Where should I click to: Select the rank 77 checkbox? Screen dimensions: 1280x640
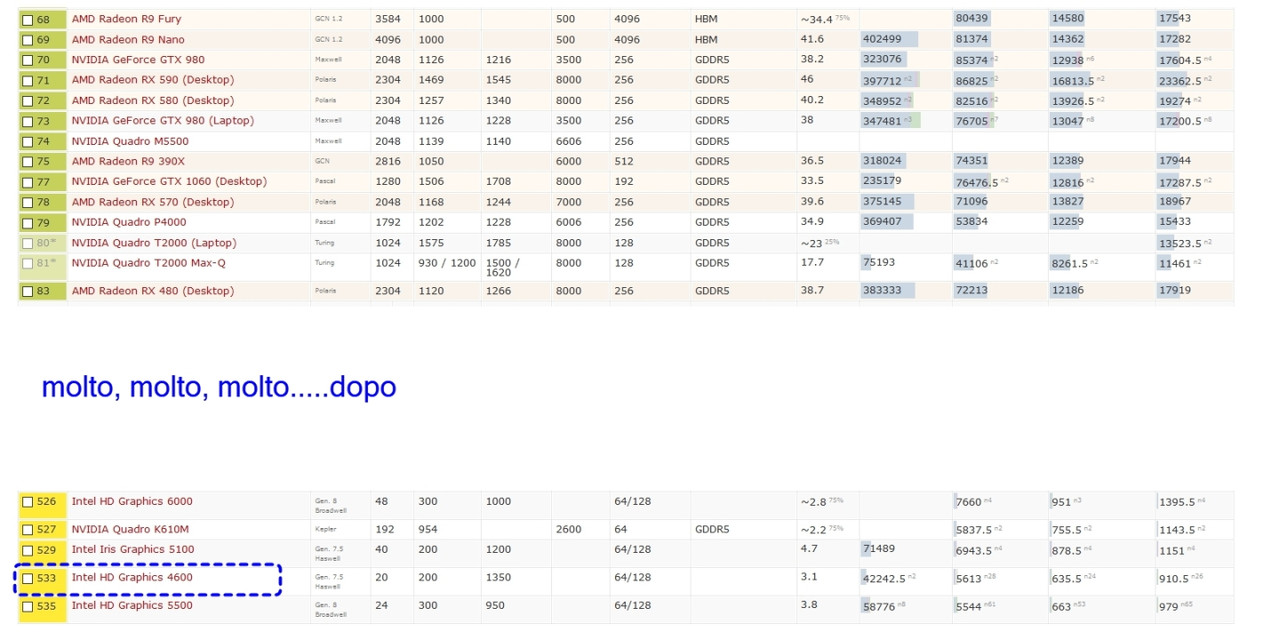pyautogui.click(x=28, y=182)
